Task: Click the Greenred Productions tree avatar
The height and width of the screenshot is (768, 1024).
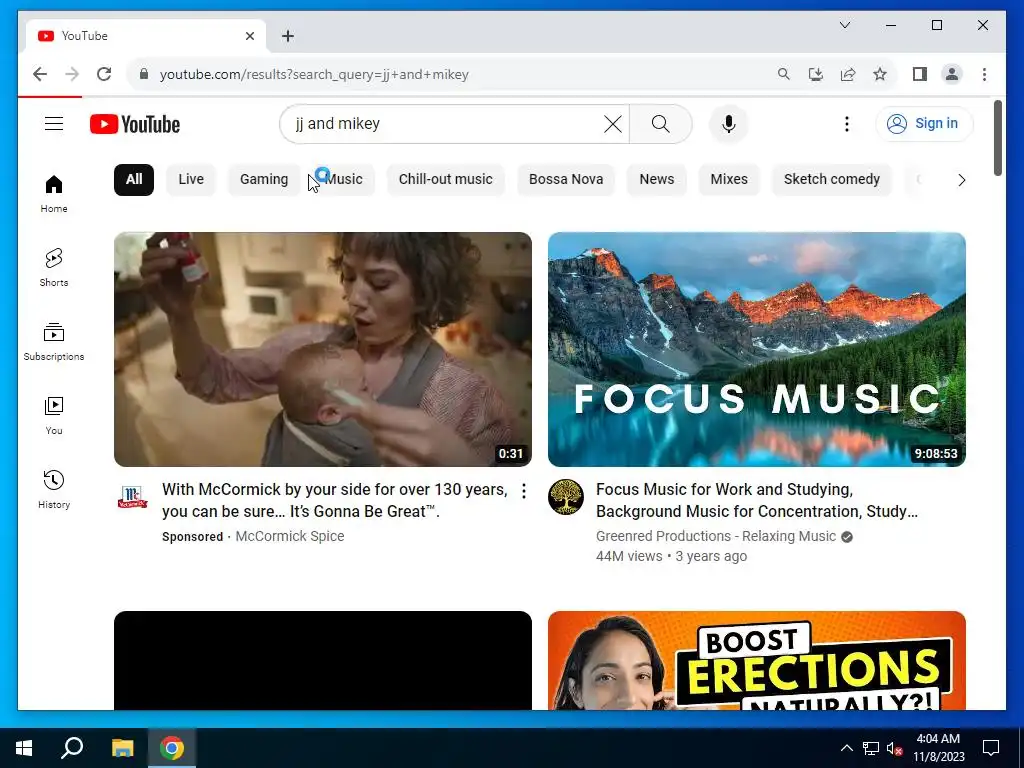Action: (x=566, y=497)
